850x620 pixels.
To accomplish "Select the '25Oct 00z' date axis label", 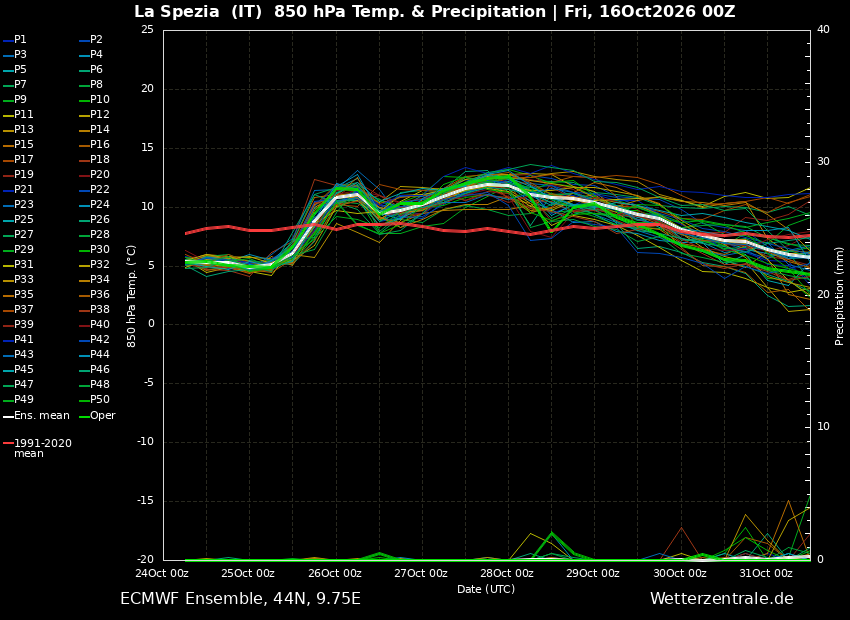I will point(248,573).
